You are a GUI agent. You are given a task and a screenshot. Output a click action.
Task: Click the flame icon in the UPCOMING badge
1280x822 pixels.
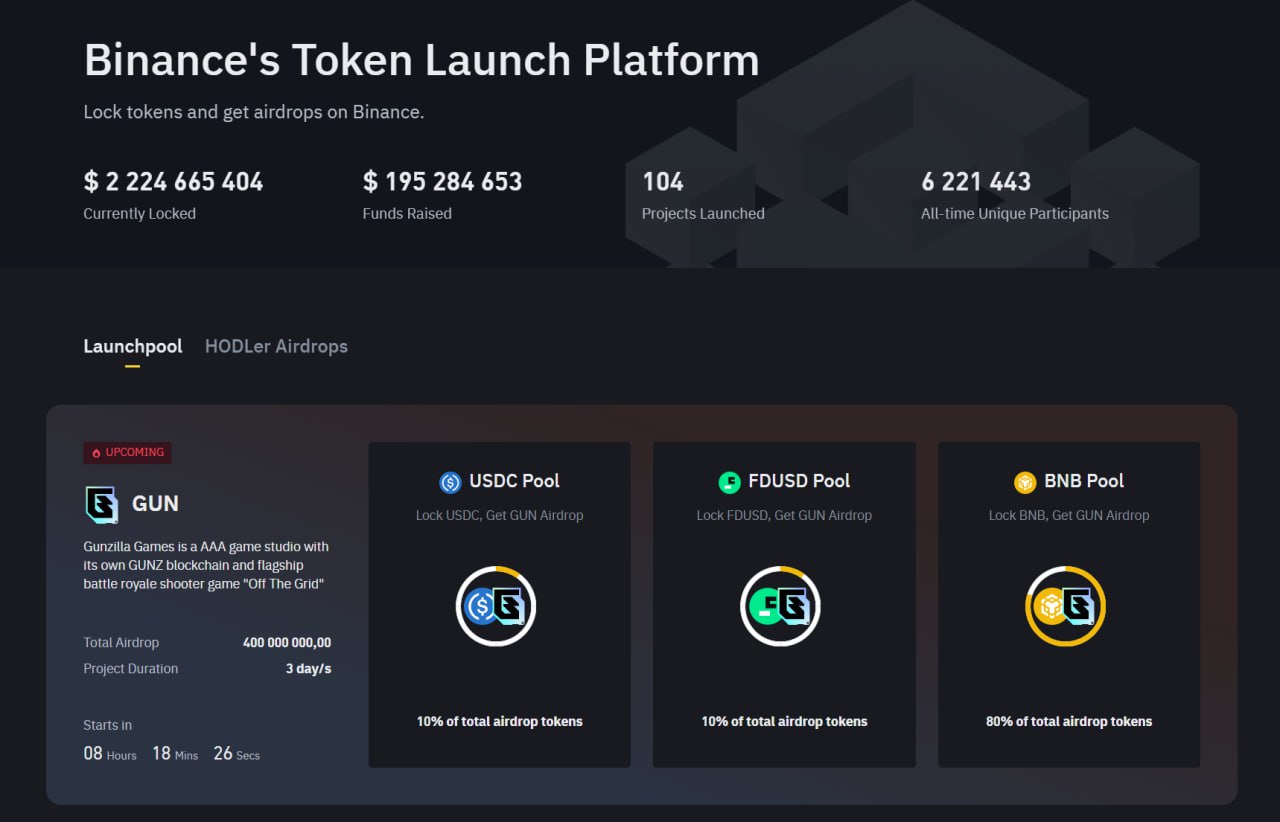(96, 453)
